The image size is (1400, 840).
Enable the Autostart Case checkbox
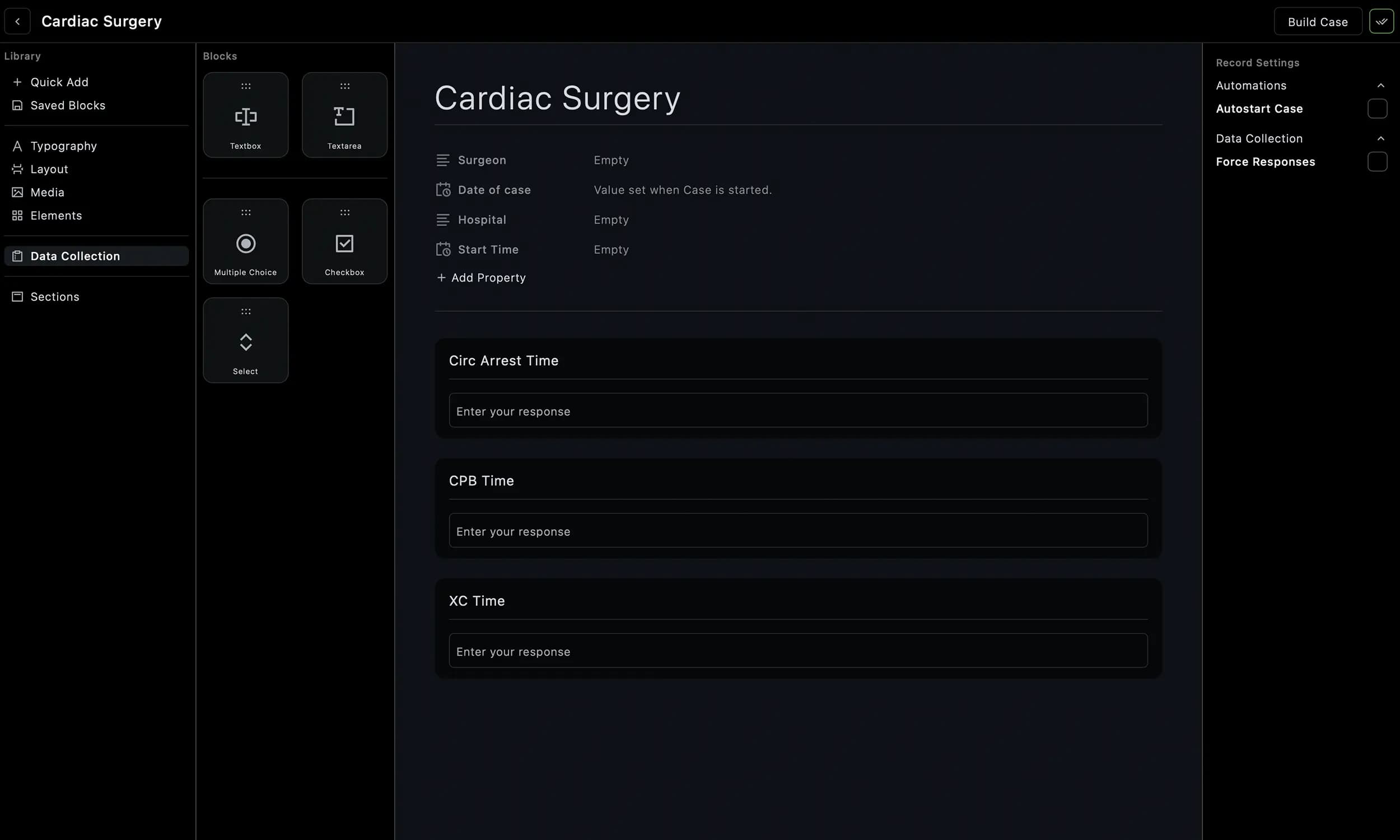[1378, 109]
